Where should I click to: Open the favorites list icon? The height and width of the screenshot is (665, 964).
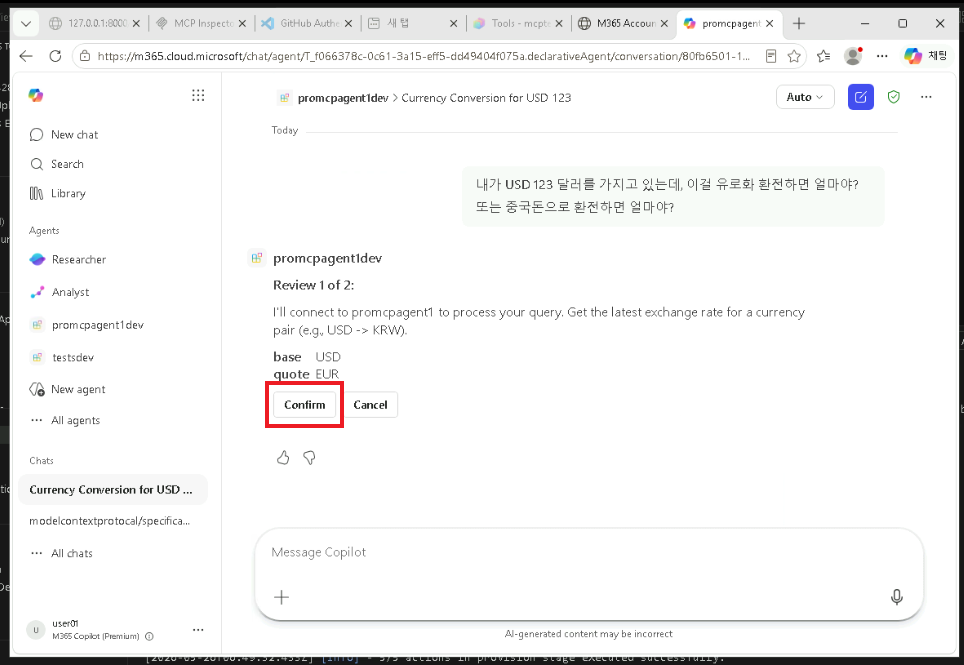(x=824, y=56)
